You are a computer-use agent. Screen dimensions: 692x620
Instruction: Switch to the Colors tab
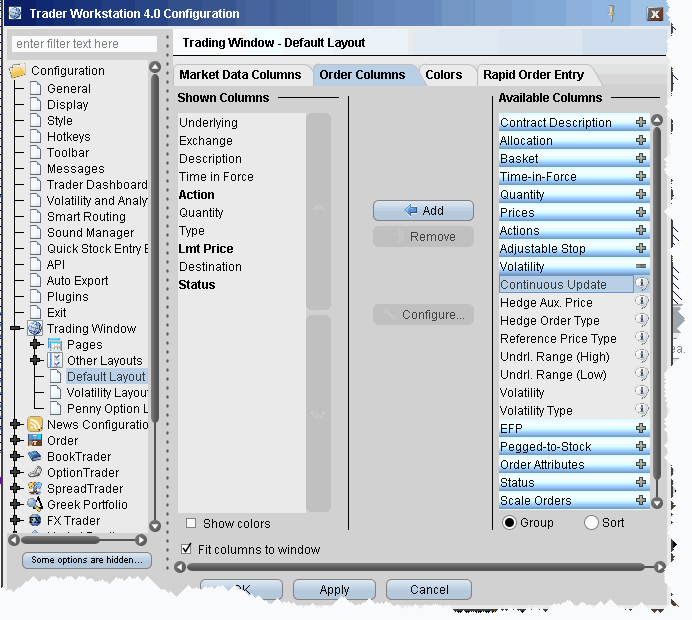point(444,75)
